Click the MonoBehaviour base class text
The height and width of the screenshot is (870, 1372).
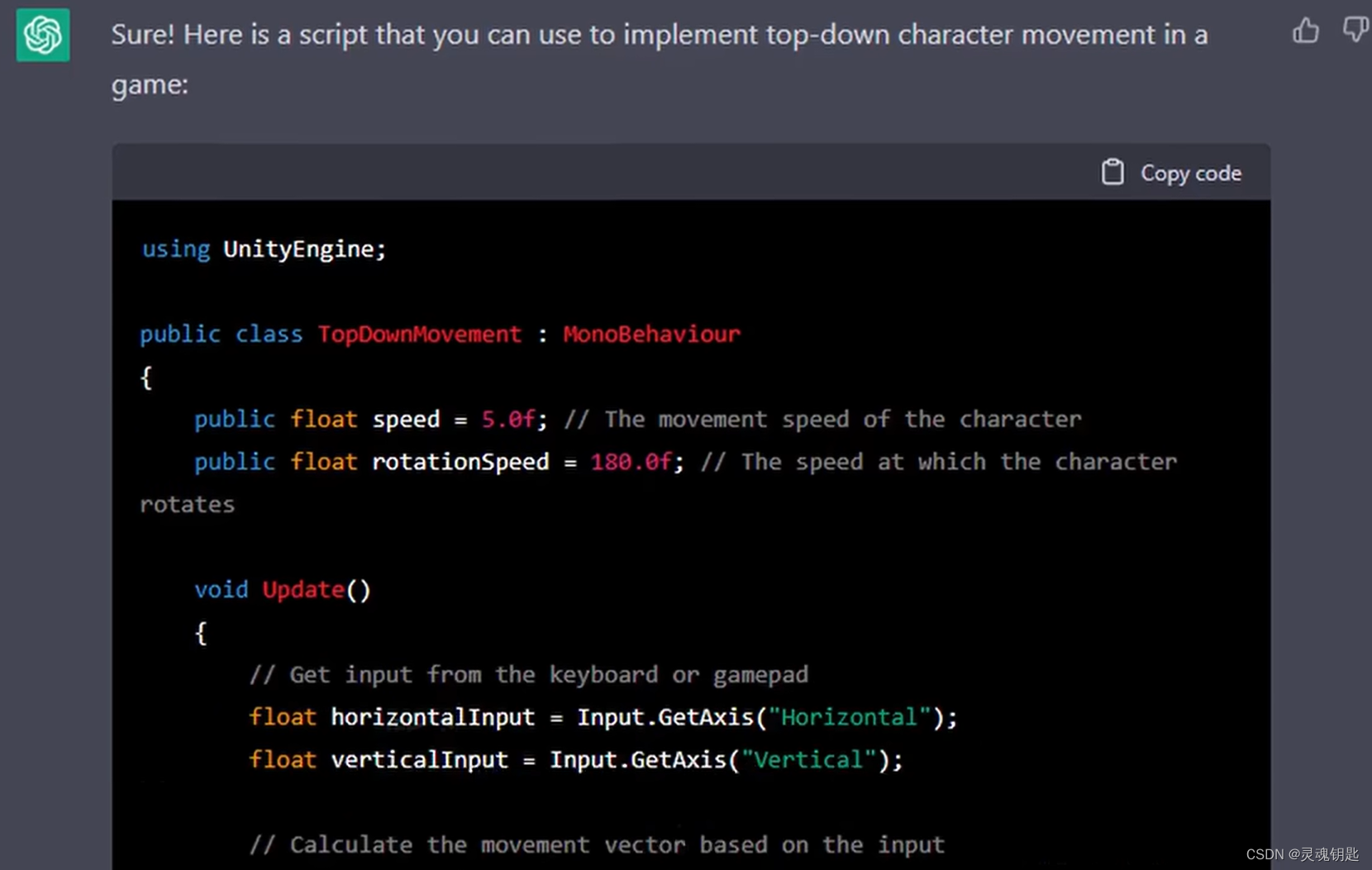click(651, 334)
